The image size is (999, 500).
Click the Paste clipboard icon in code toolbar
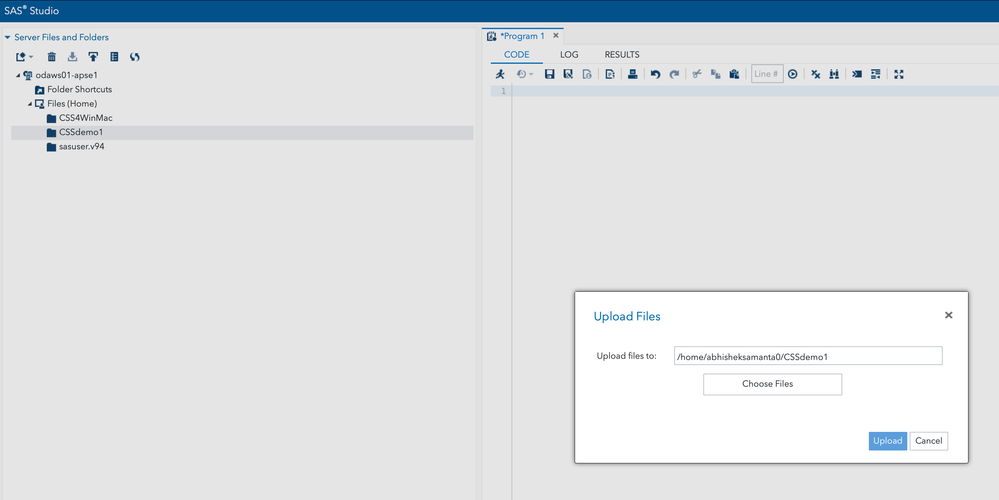pyautogui.click(x=733, y=74)
